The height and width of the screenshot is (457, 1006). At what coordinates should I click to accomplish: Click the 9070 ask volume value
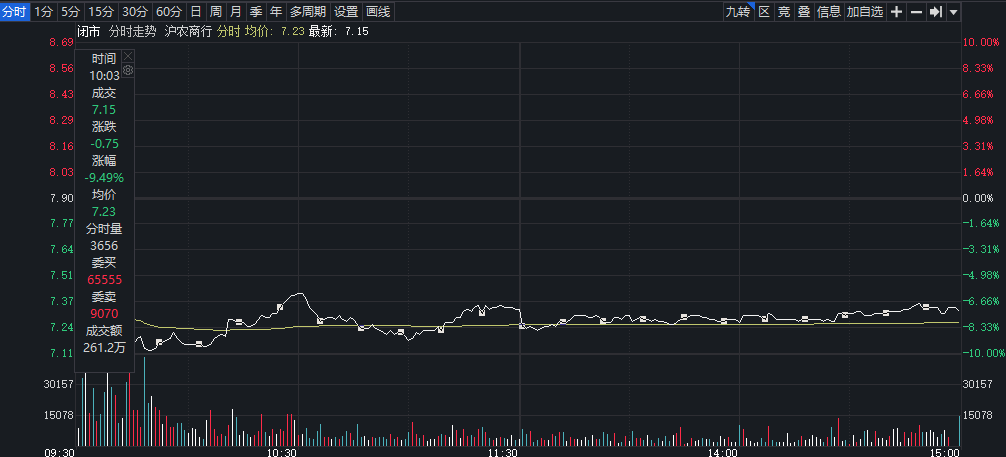(x=104, y=314)
